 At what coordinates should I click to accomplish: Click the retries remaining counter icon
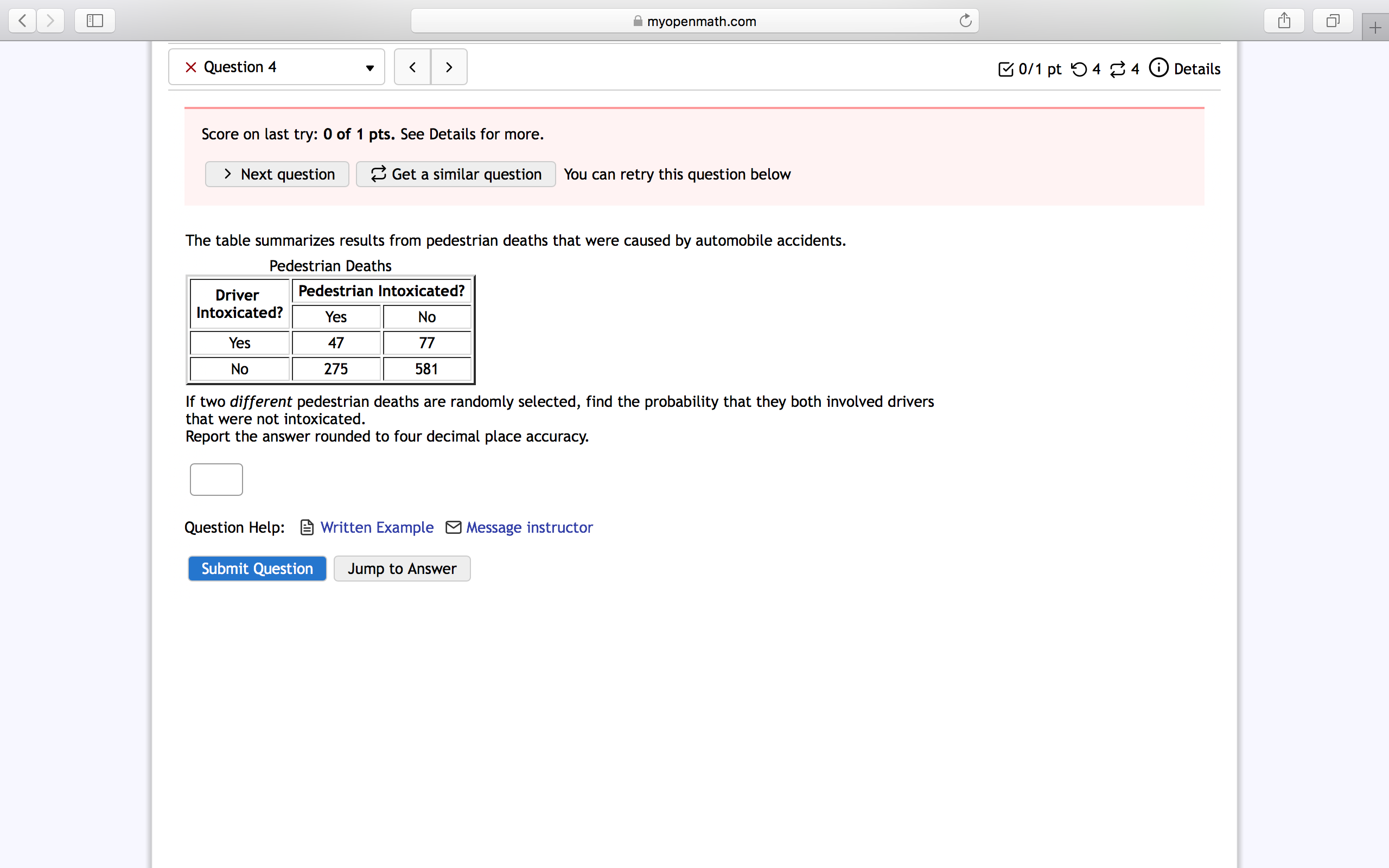click(1079, 69)
